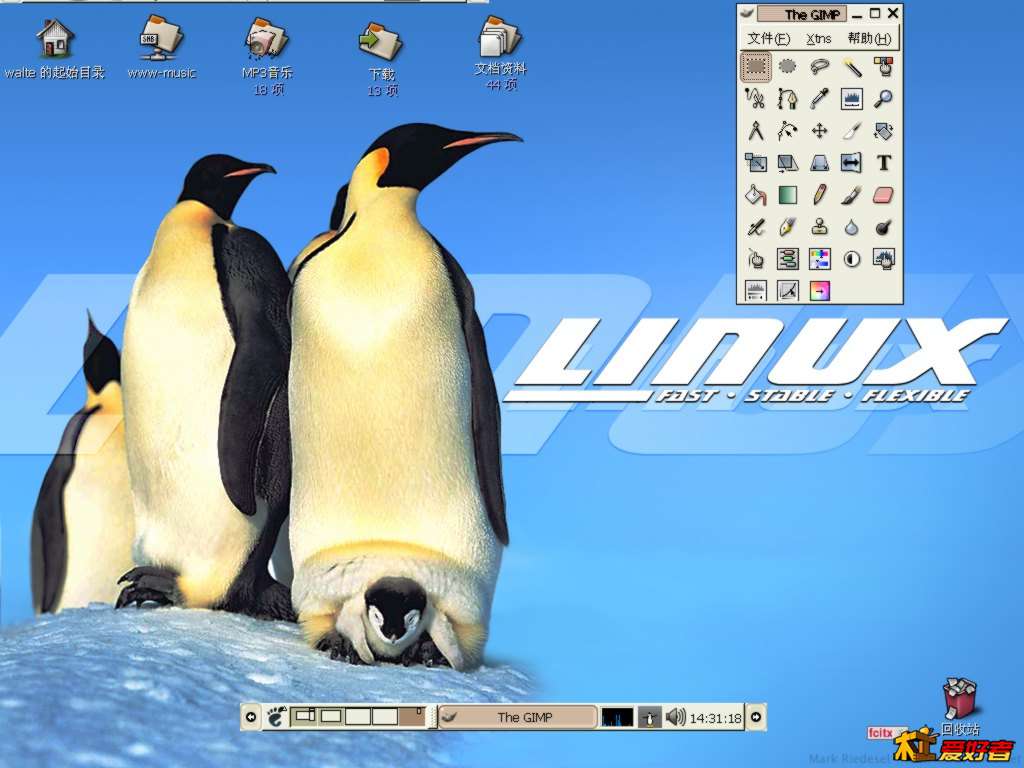Maximize the GIMP toolbox window
The width and height of the screenshot is (1024, 768).
875,13
